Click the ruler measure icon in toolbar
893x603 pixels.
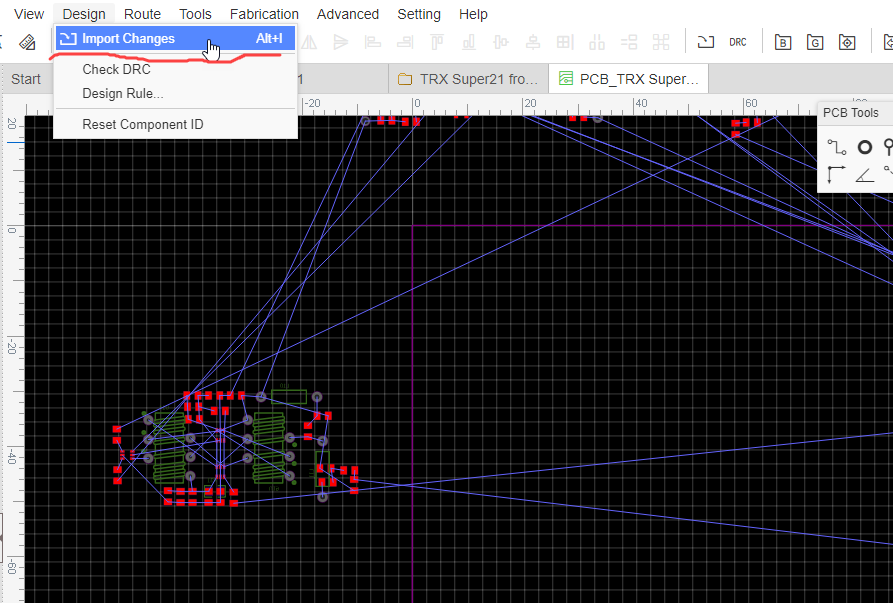(x=28, y=42)
